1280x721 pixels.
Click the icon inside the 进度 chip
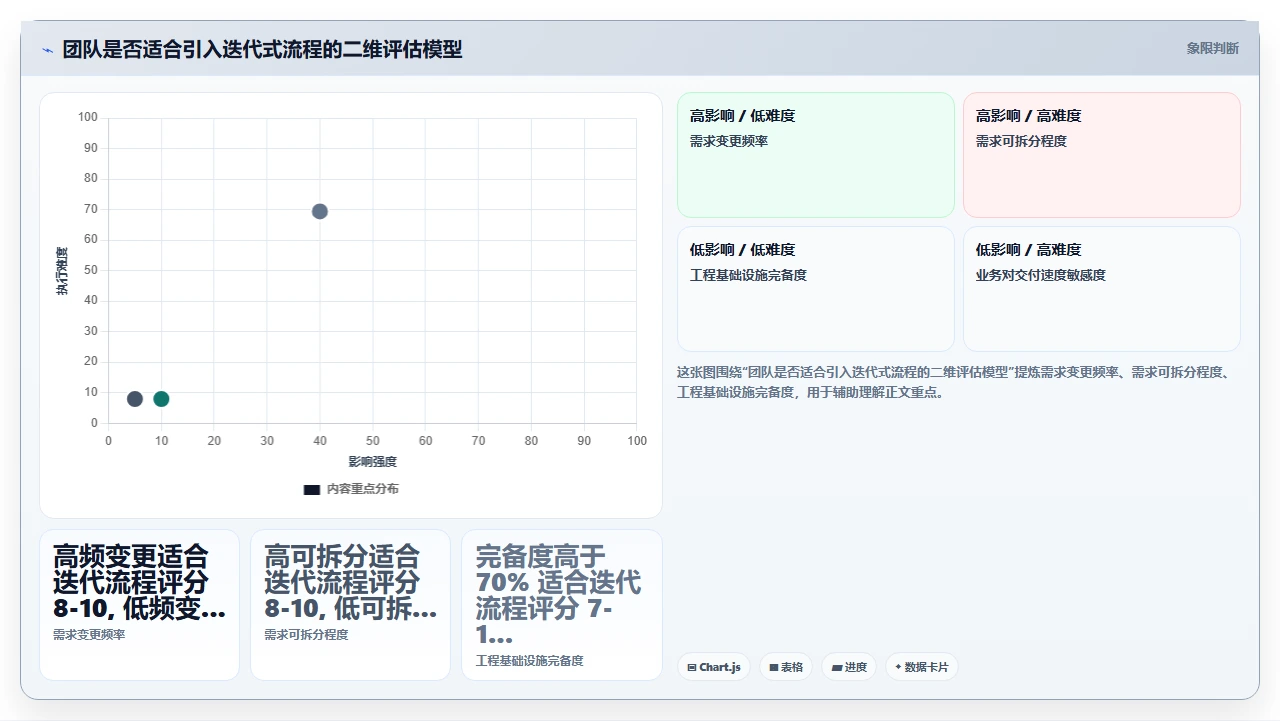836,667
